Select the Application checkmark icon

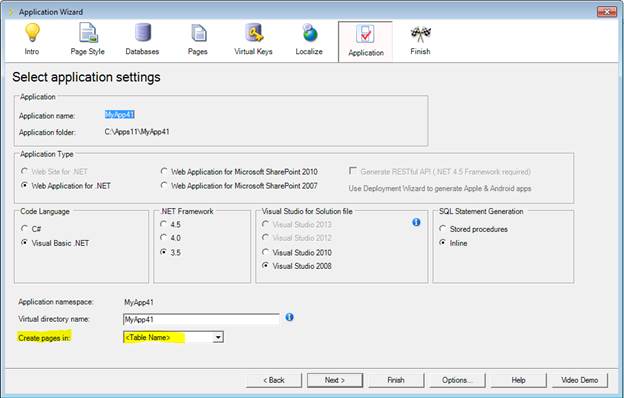tap(365, 34)
